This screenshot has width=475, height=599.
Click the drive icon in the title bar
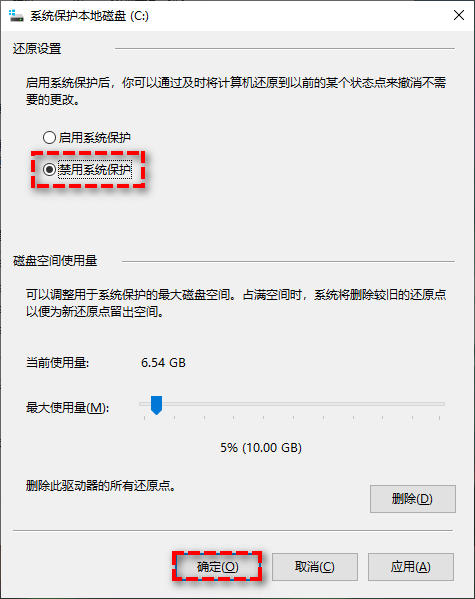coord(16,16)
